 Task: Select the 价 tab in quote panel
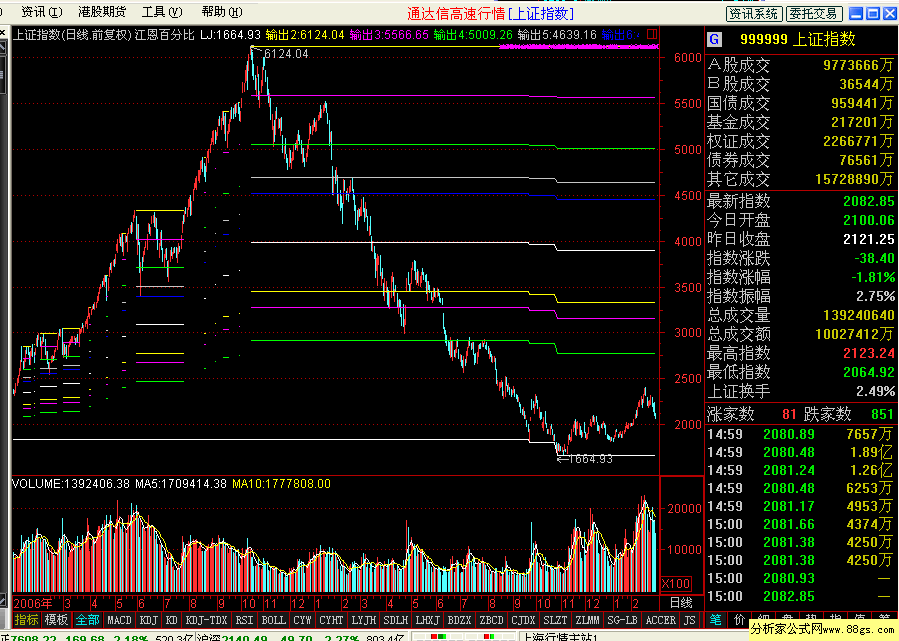pyautogui.click(x=740, y=619)
